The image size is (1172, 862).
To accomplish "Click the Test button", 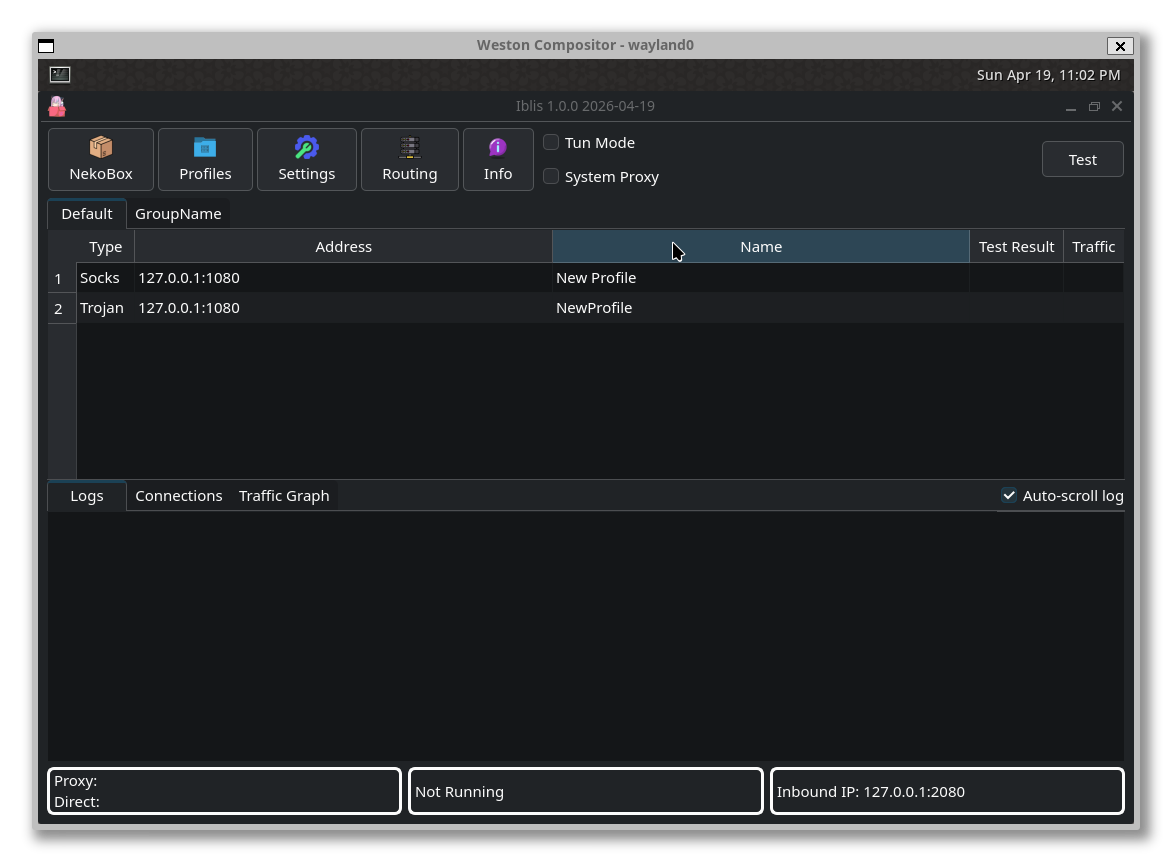I will [x=1082, y=159].
